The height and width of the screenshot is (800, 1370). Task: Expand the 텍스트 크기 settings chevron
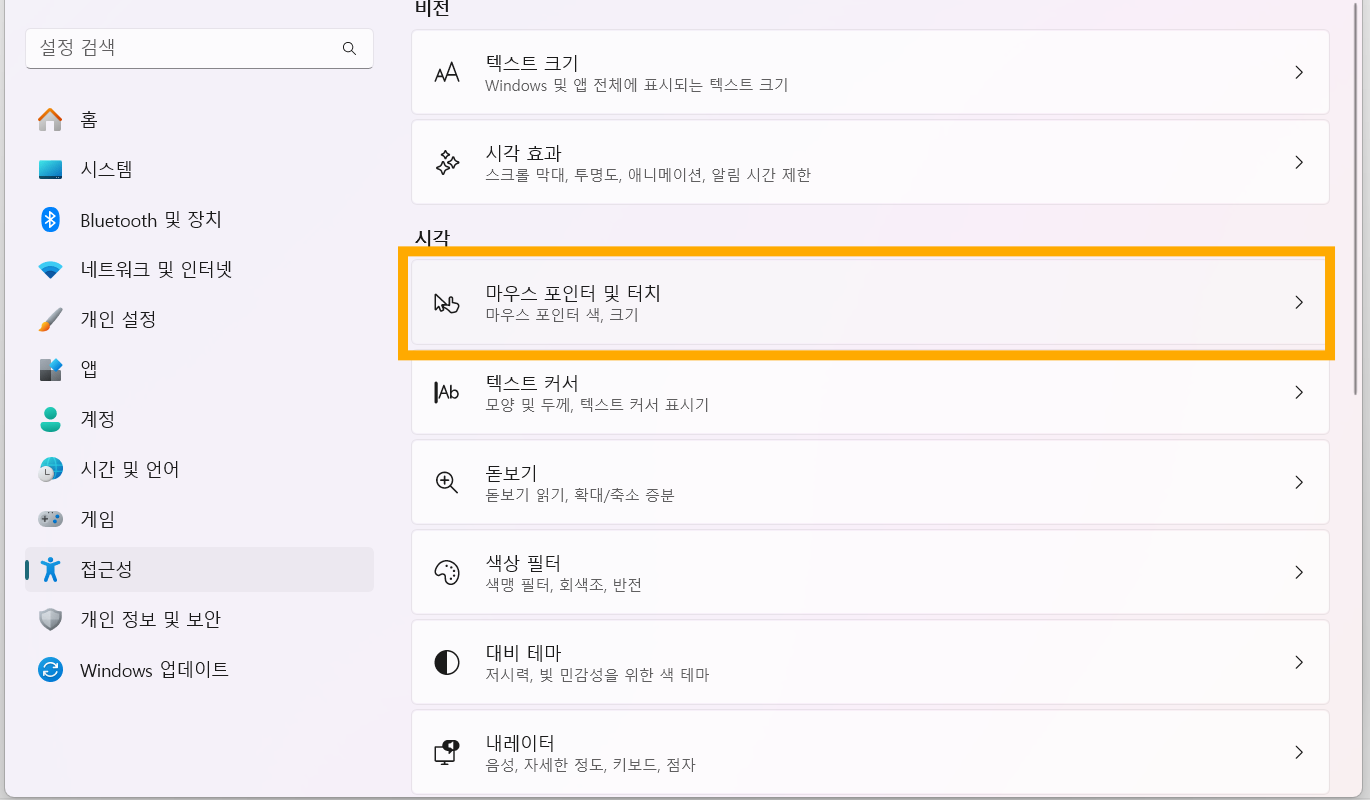[1299, 72]
